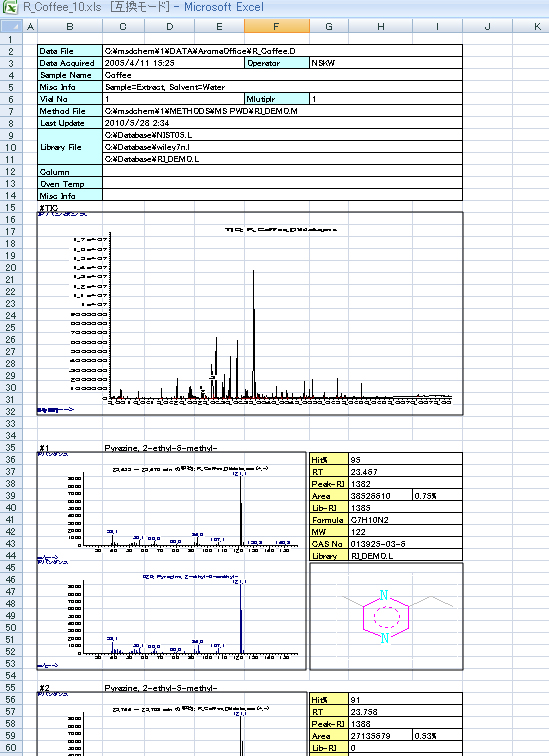Click the Library File merged label cell
This screenshot has height=756, width=549.
(70, 147)
